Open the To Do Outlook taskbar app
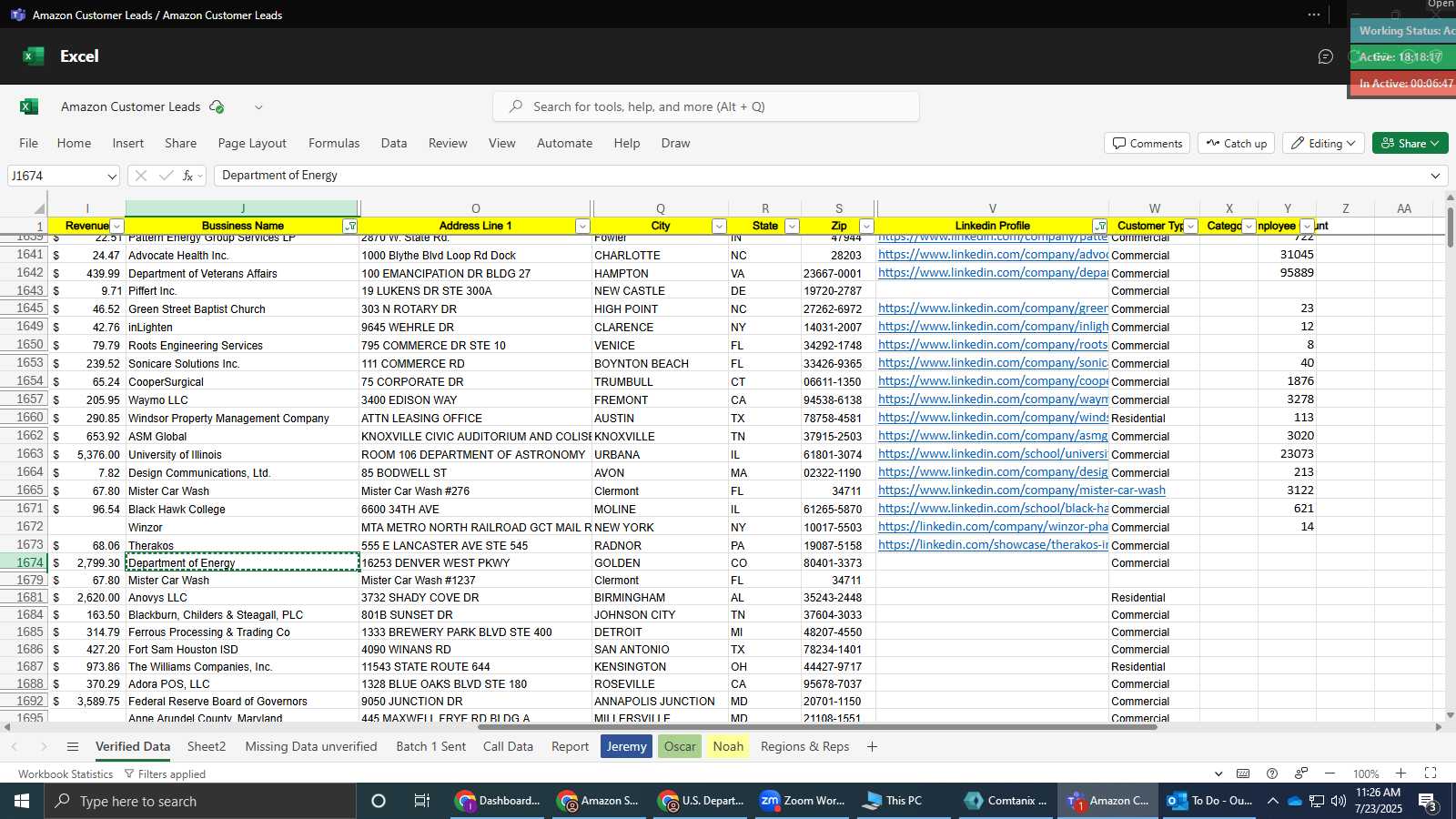This screenshot has width=1456, height=819. point(1210,801)
